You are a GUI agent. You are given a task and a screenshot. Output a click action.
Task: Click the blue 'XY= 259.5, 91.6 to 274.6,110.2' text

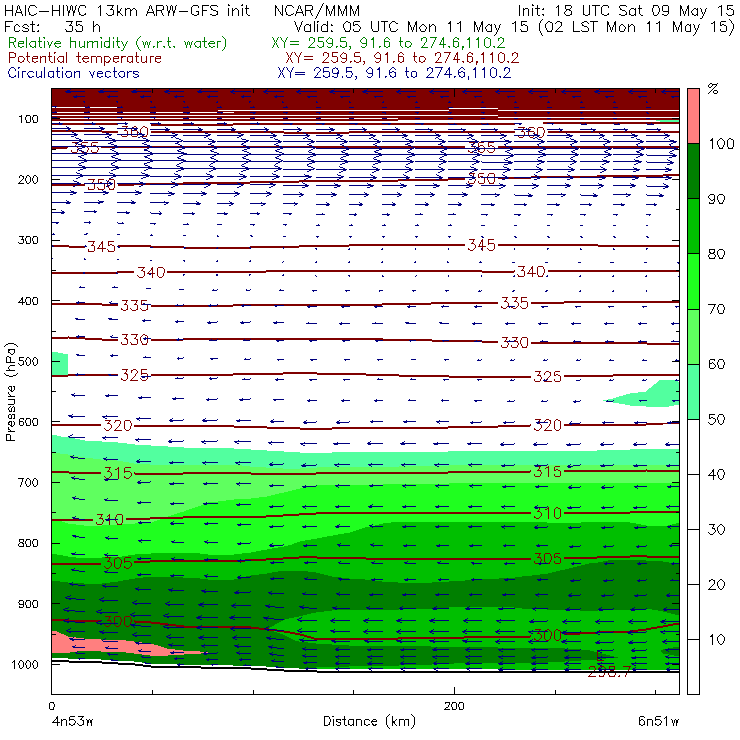coord(394,73)
